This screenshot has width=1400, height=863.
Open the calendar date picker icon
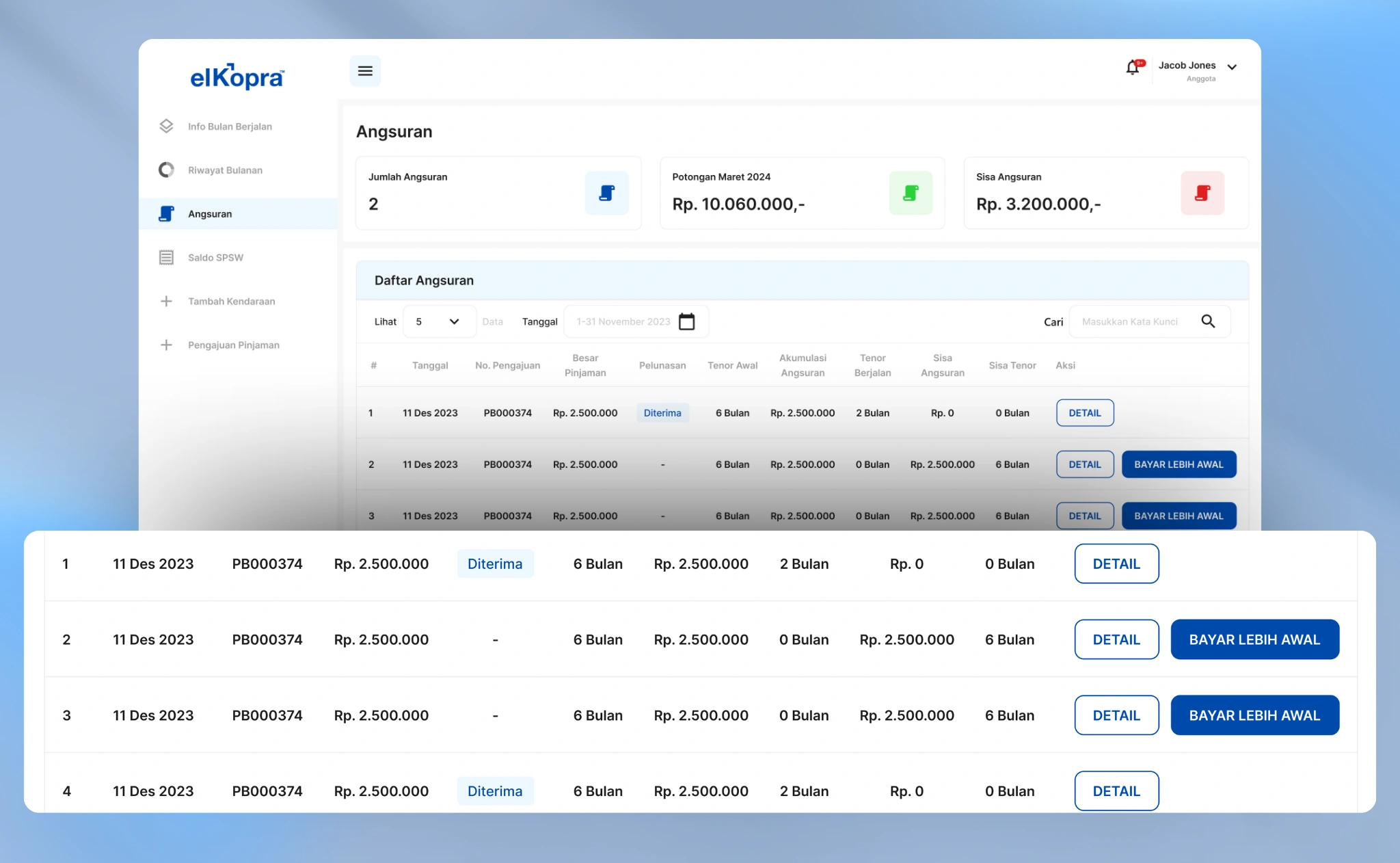tap(687, 321)
